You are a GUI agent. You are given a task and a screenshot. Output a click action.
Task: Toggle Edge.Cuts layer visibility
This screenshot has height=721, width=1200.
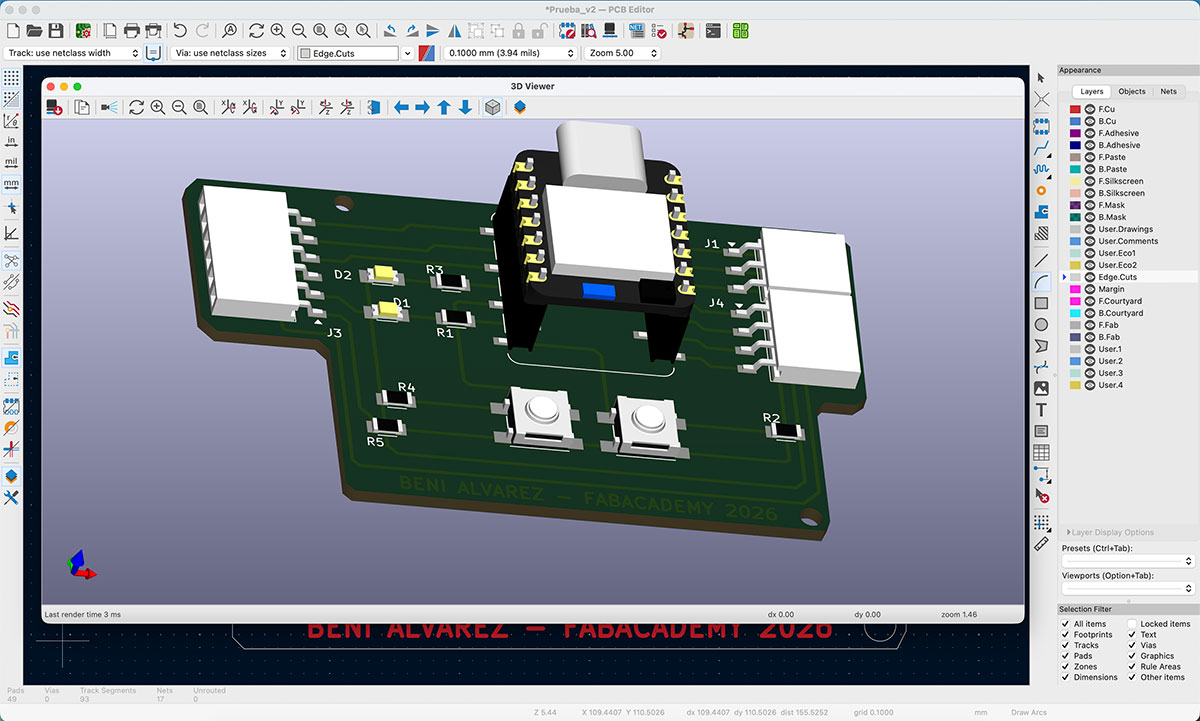(x=1090, y=277)
